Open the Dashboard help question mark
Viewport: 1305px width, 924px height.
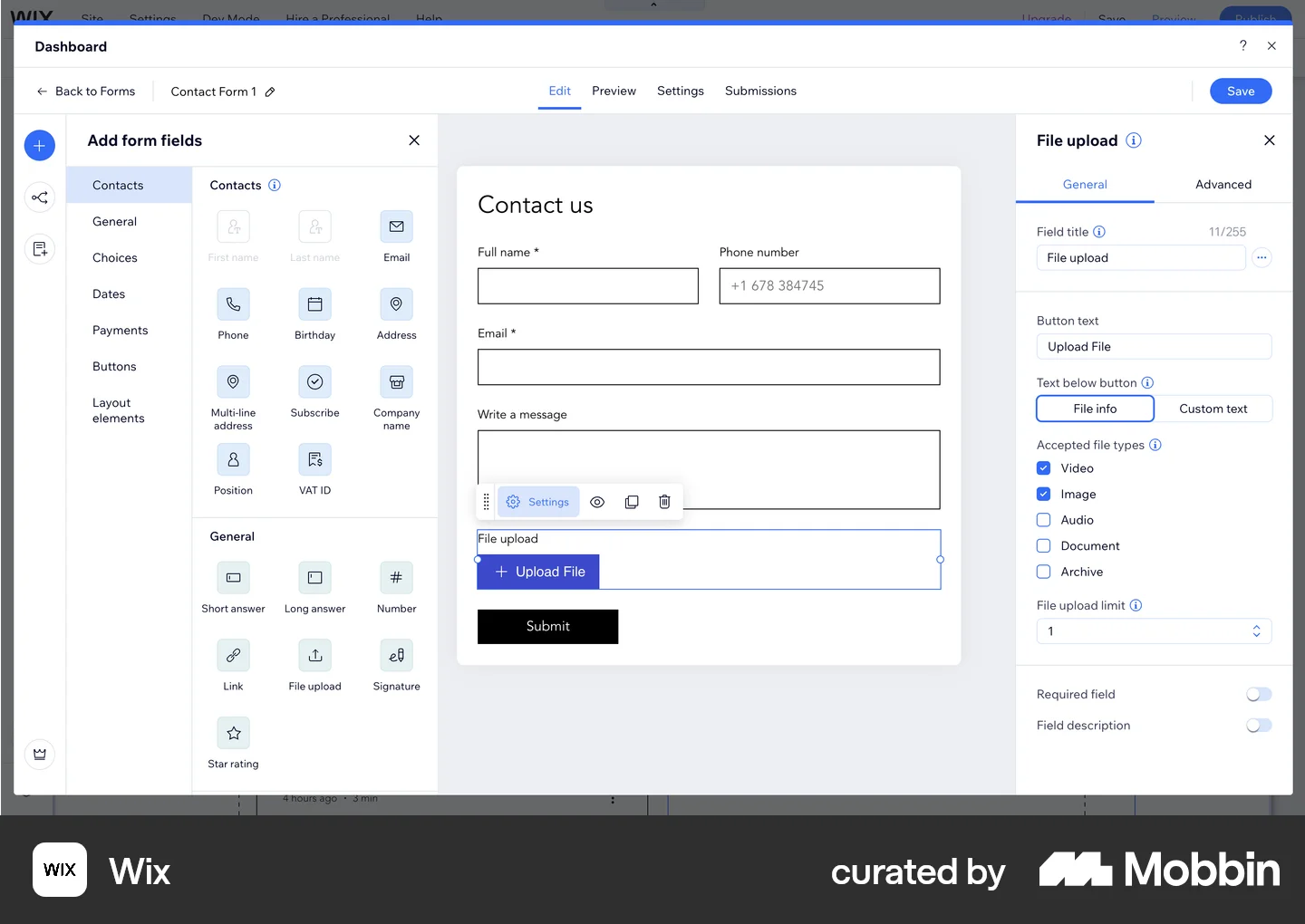coord(1242,45)
